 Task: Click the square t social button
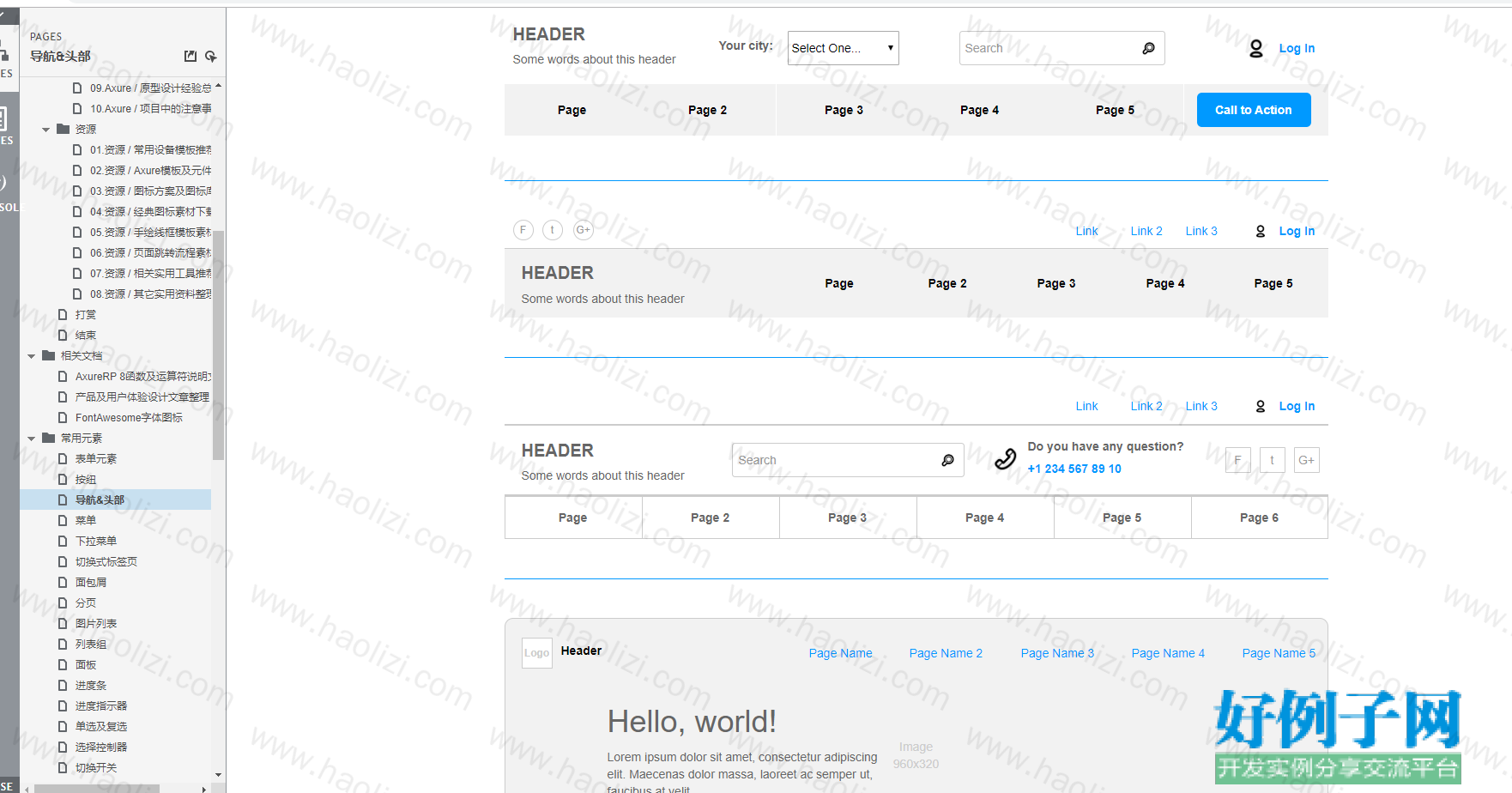1273,460
